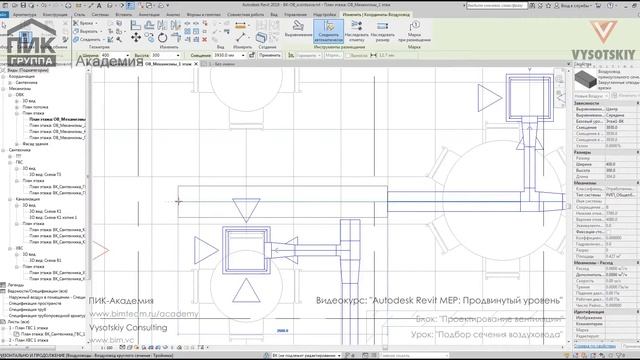The width and height of the screenshot is (640, 360).
Task: Click the Mirror pick axis icon
Action: click(x=162, y=25)
